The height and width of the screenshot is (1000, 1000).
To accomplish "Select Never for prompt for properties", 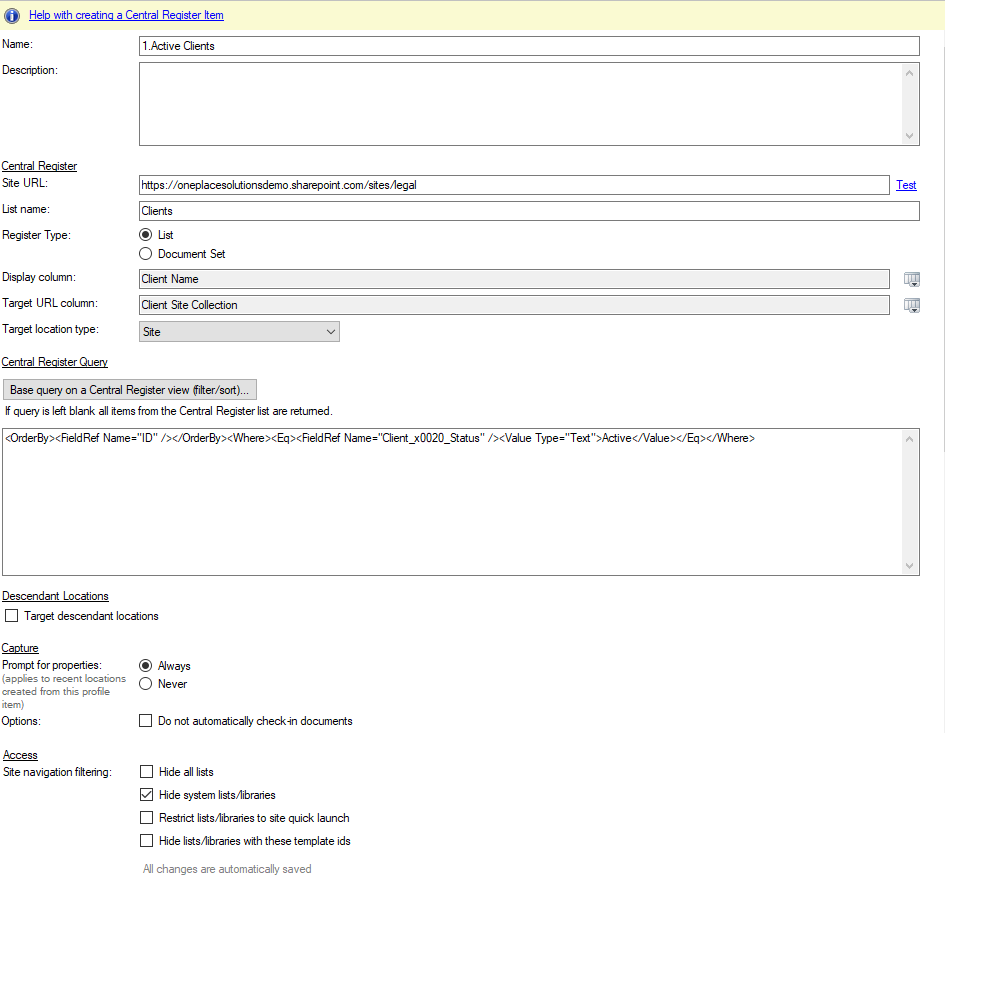I will 146,684.
